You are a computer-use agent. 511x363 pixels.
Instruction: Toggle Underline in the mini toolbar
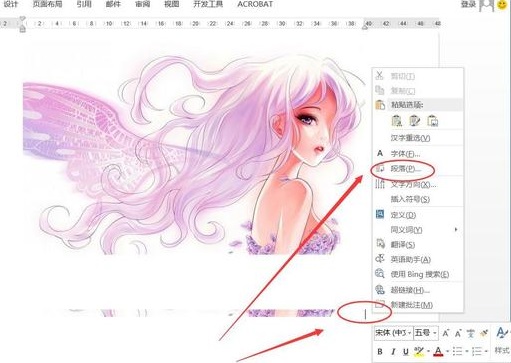[405, 351]
